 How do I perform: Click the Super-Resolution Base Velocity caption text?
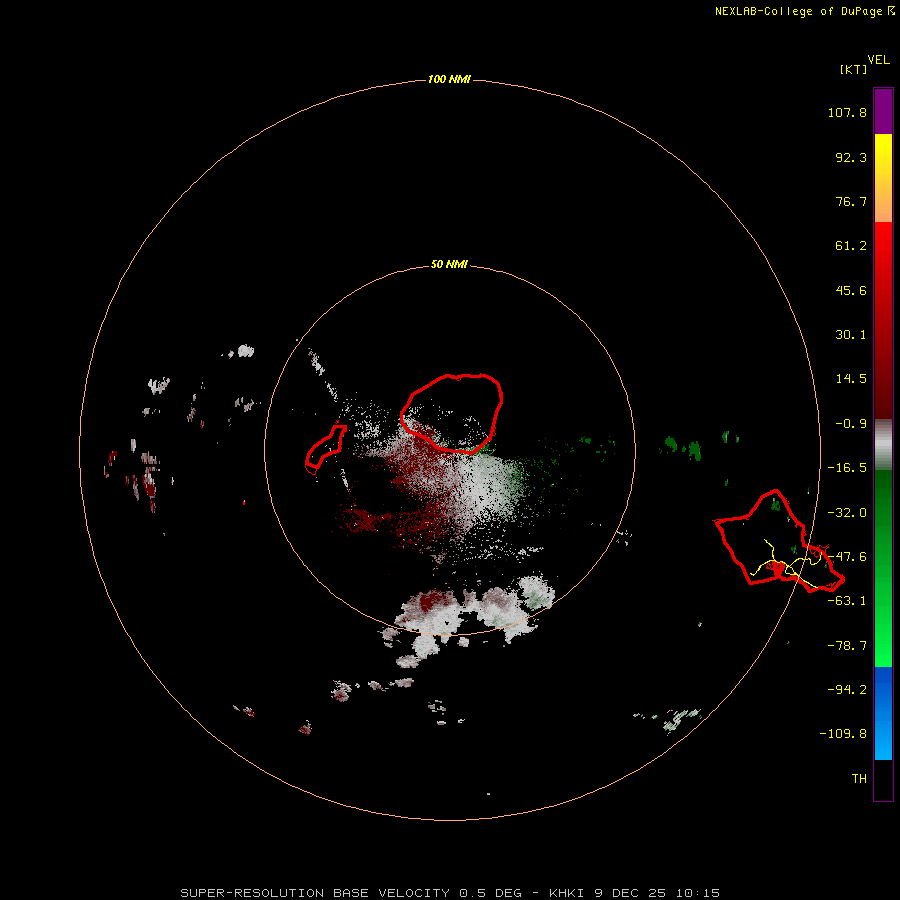click(x=449, y=893)
